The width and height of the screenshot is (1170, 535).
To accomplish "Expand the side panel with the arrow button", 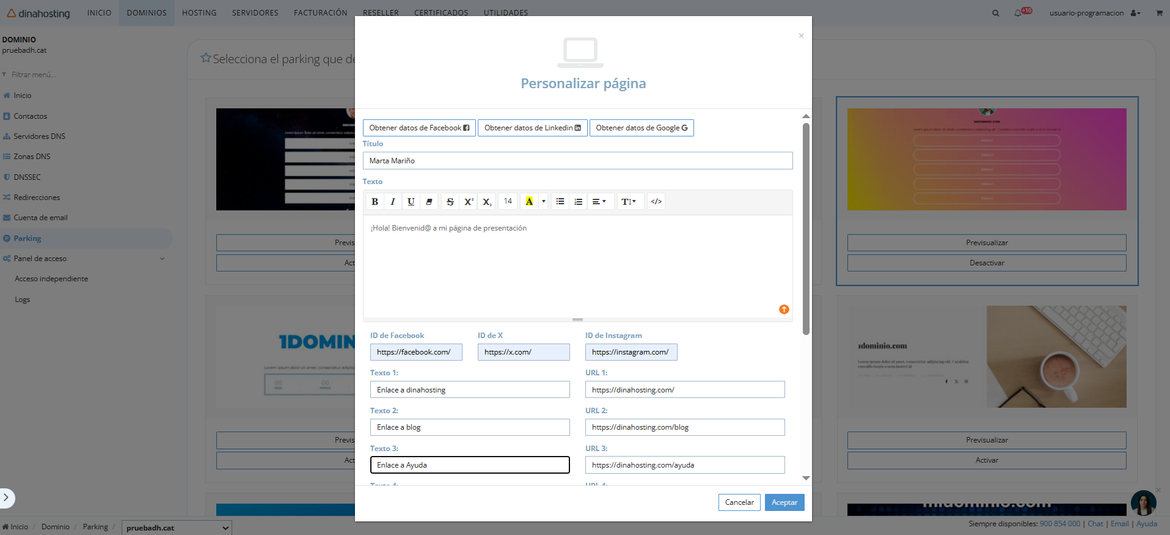I will tap(6, 497).
